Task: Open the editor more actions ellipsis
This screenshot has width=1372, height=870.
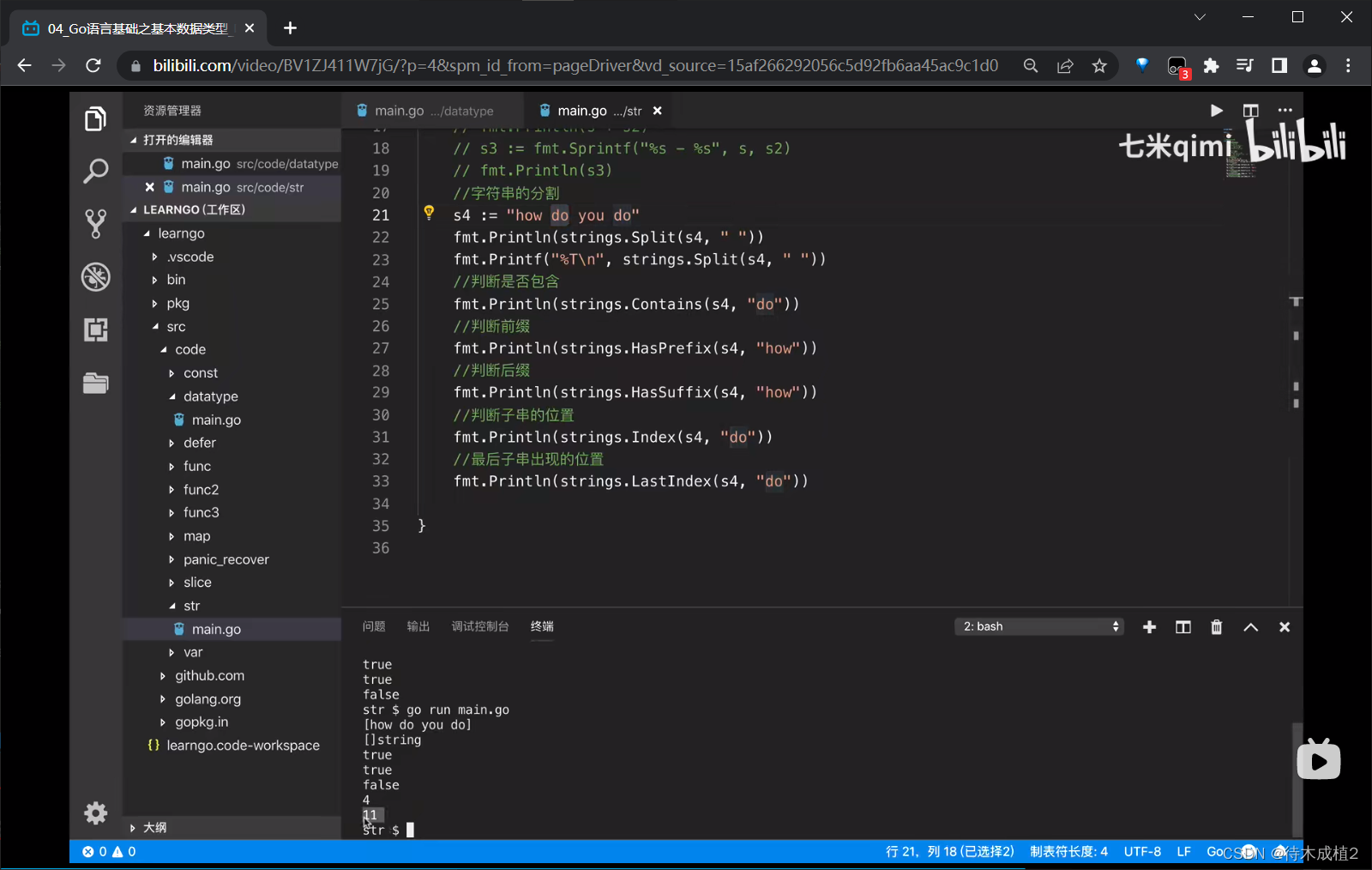Action: click(x=1285, y=111)
